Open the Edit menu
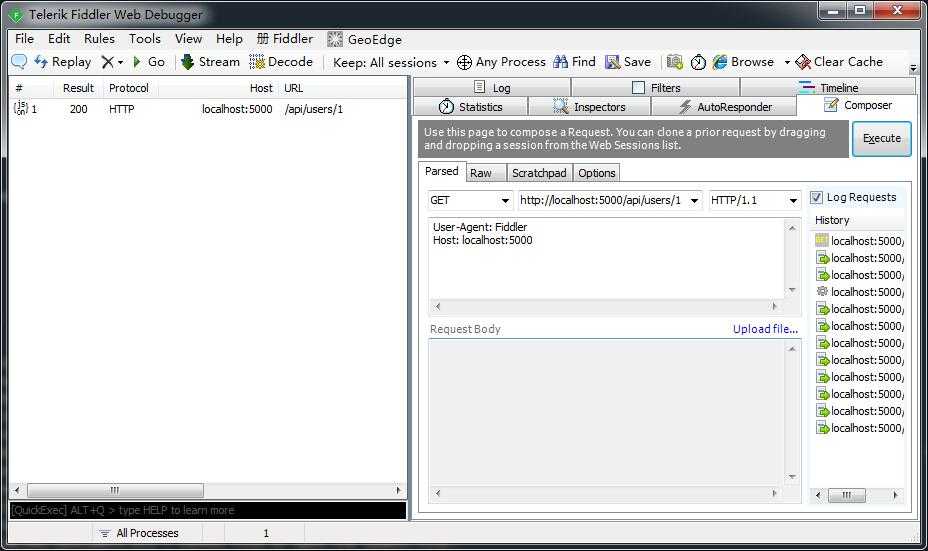 click(x=59, y=39)
